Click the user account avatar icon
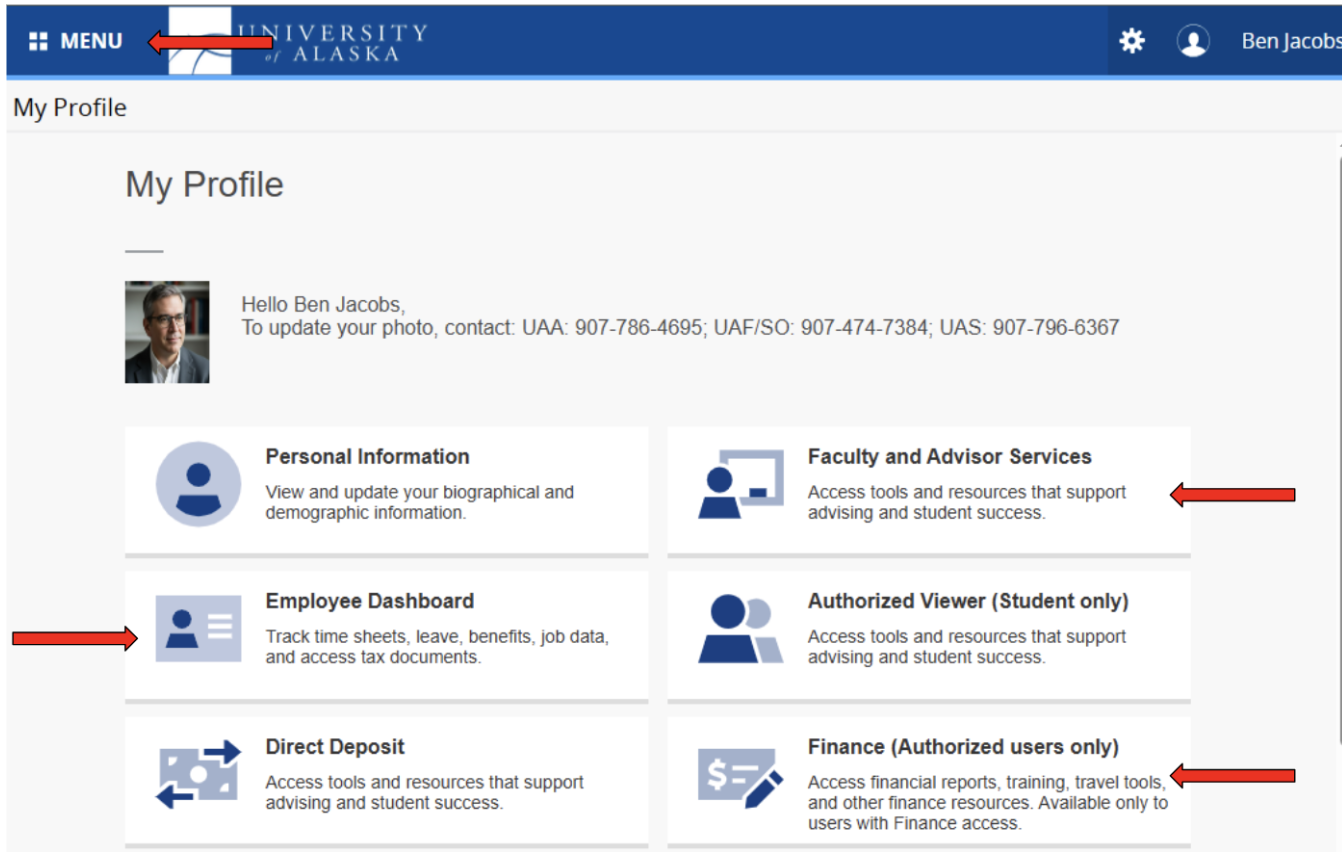1342x852 pixels. point(1192,41)
